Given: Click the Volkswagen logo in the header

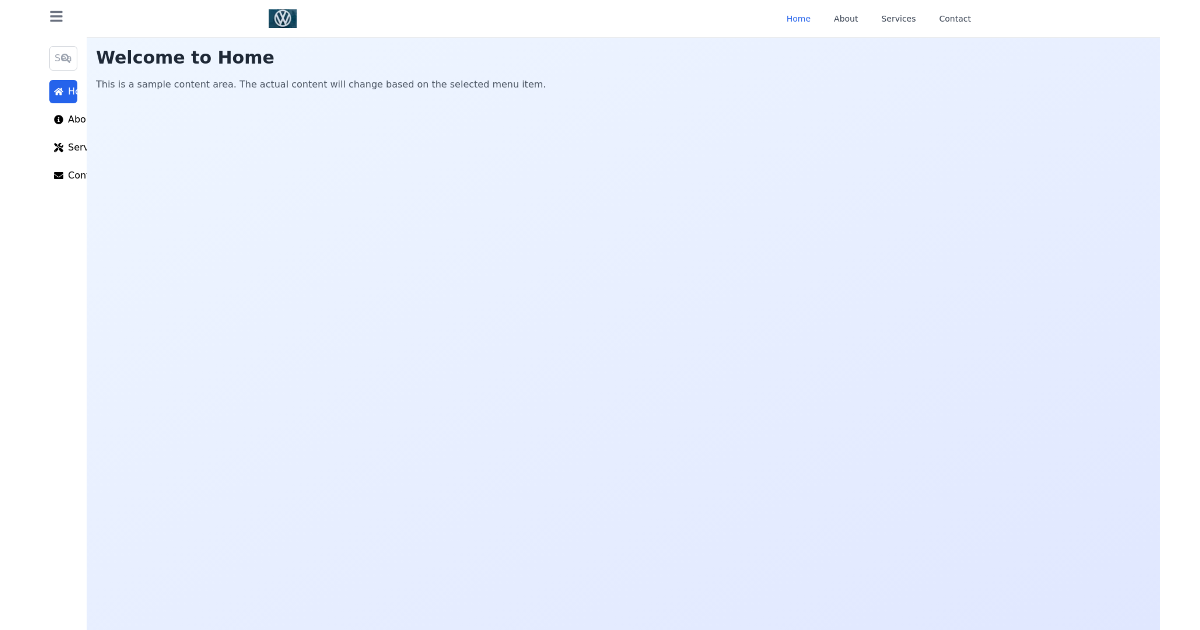Looking at the screenshot, I should [x=282, y=17].
